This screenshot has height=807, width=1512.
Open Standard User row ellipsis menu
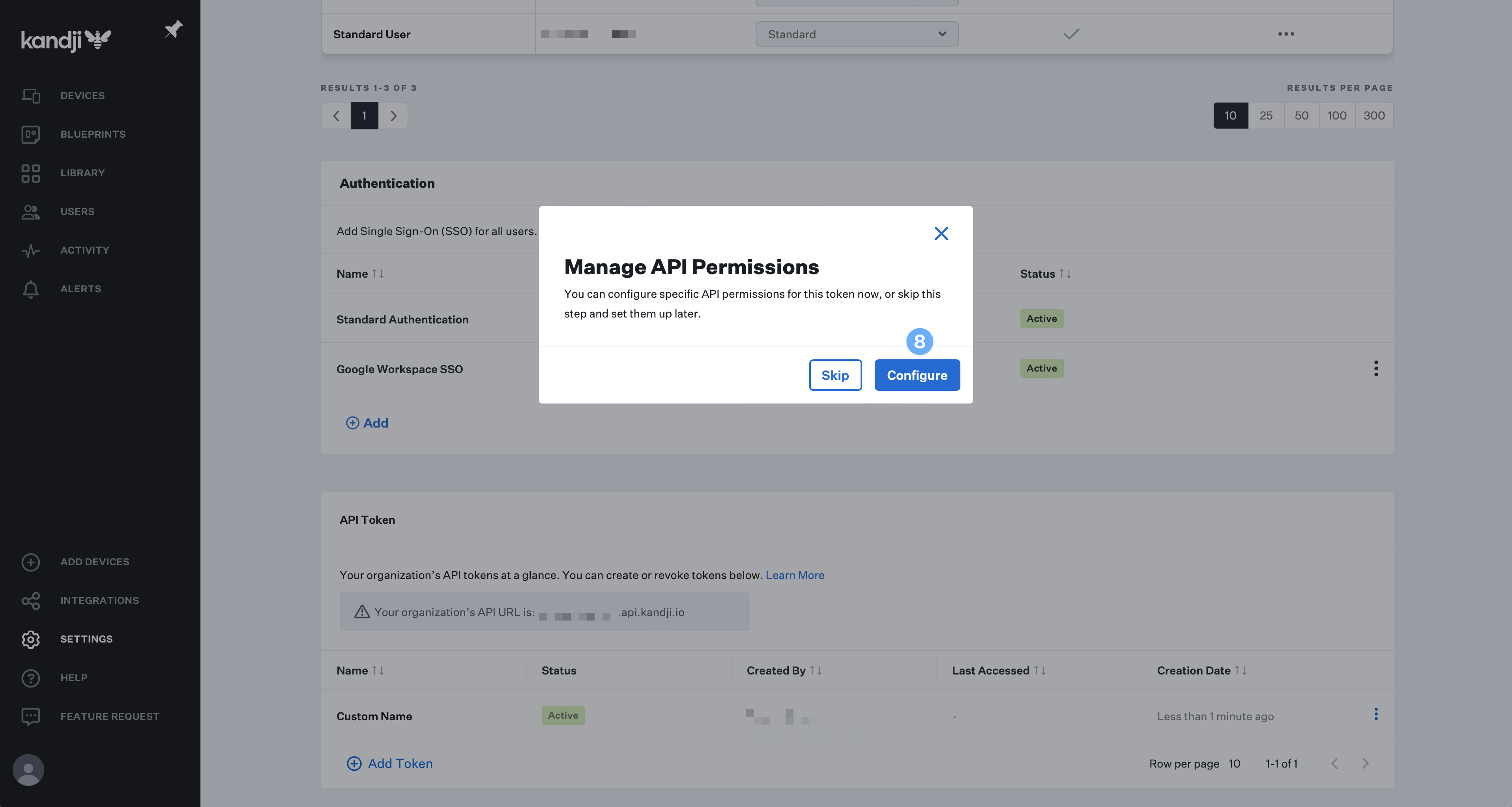[1286, 34]
